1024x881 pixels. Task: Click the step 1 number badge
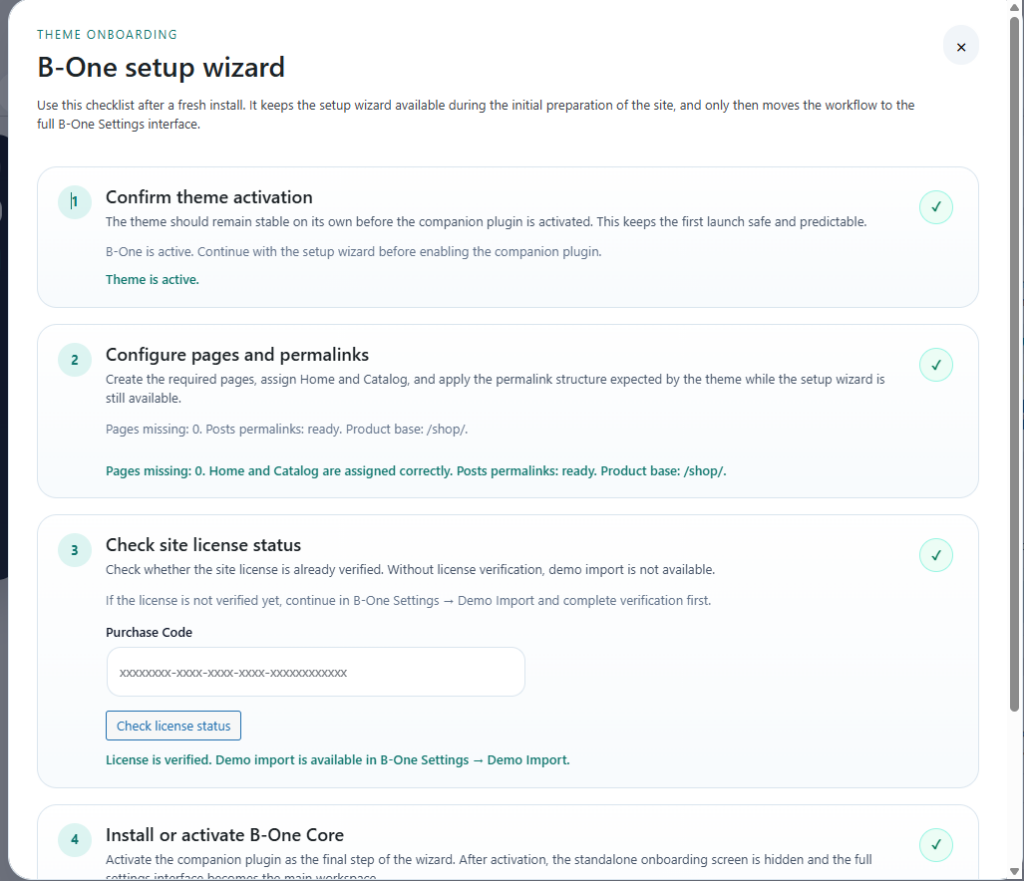[74, 202]
